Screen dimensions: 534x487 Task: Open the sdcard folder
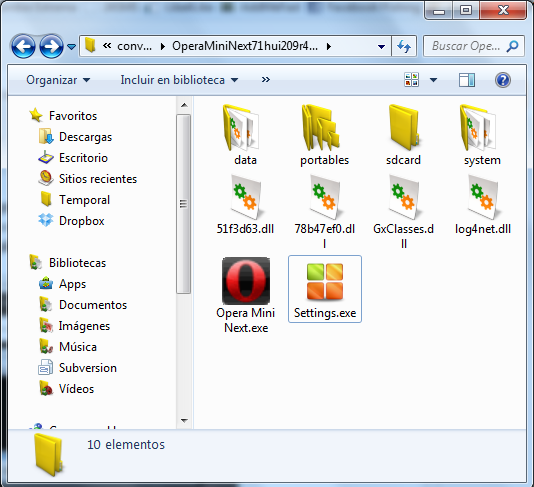coord(403,136)
